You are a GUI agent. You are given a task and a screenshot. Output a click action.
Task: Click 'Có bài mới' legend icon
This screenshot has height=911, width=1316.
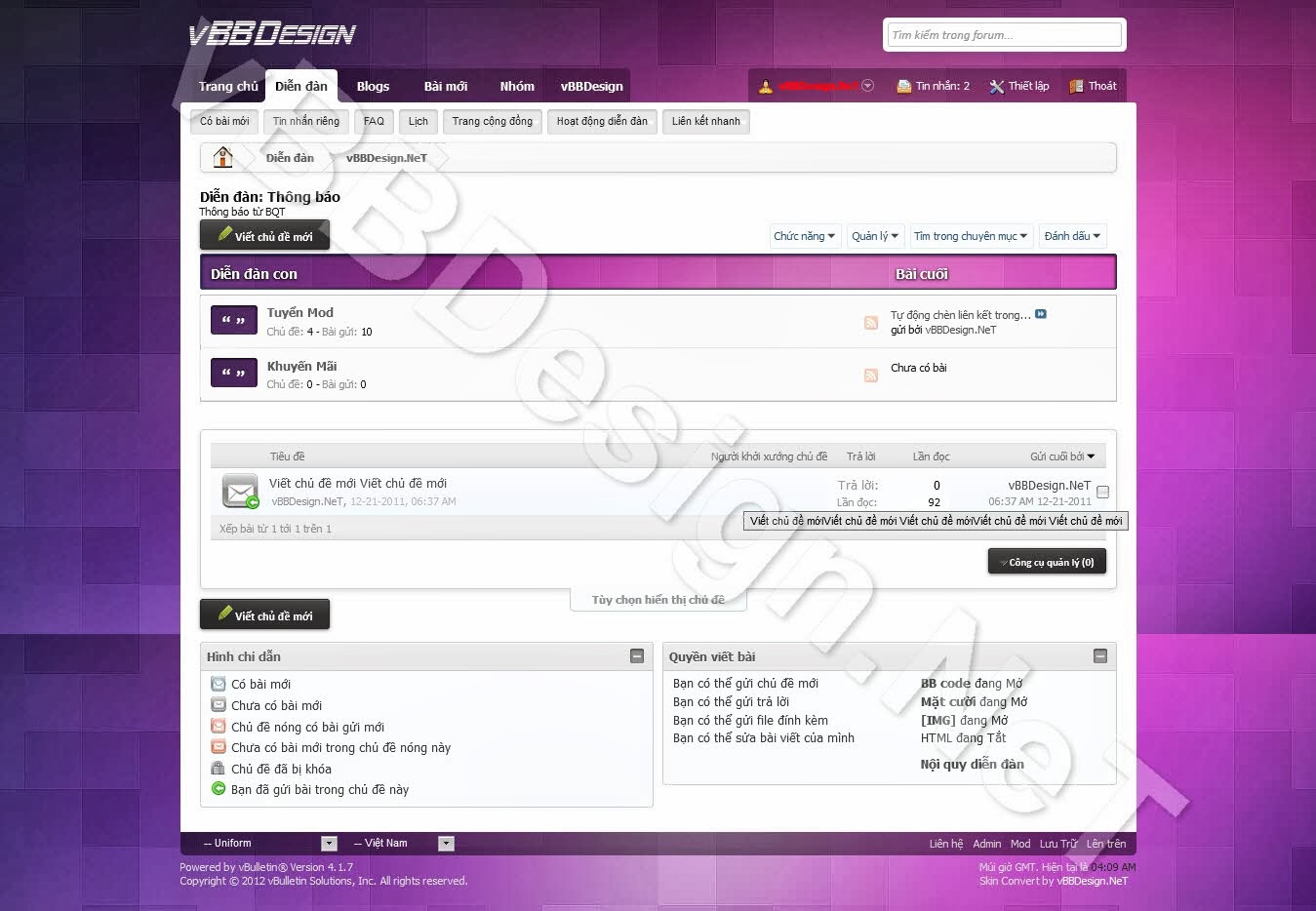coord(219,684)
